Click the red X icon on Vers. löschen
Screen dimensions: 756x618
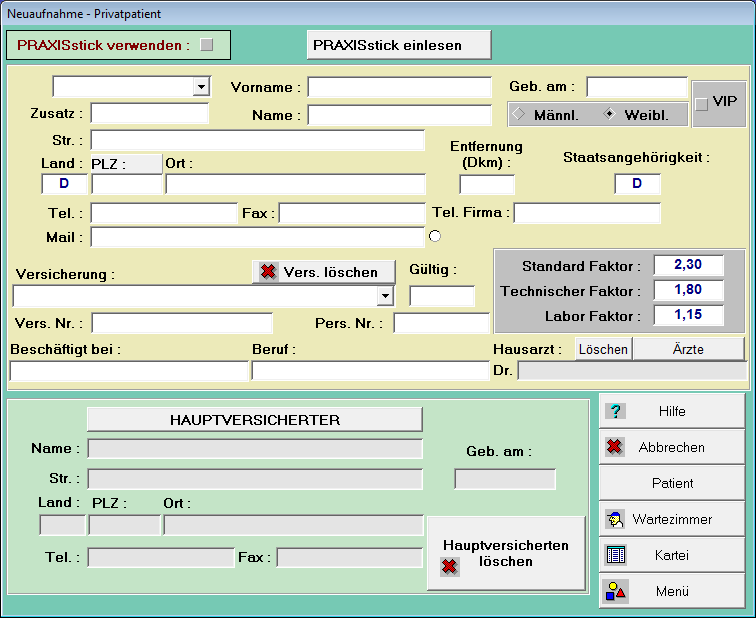click(x=268, y=272)
